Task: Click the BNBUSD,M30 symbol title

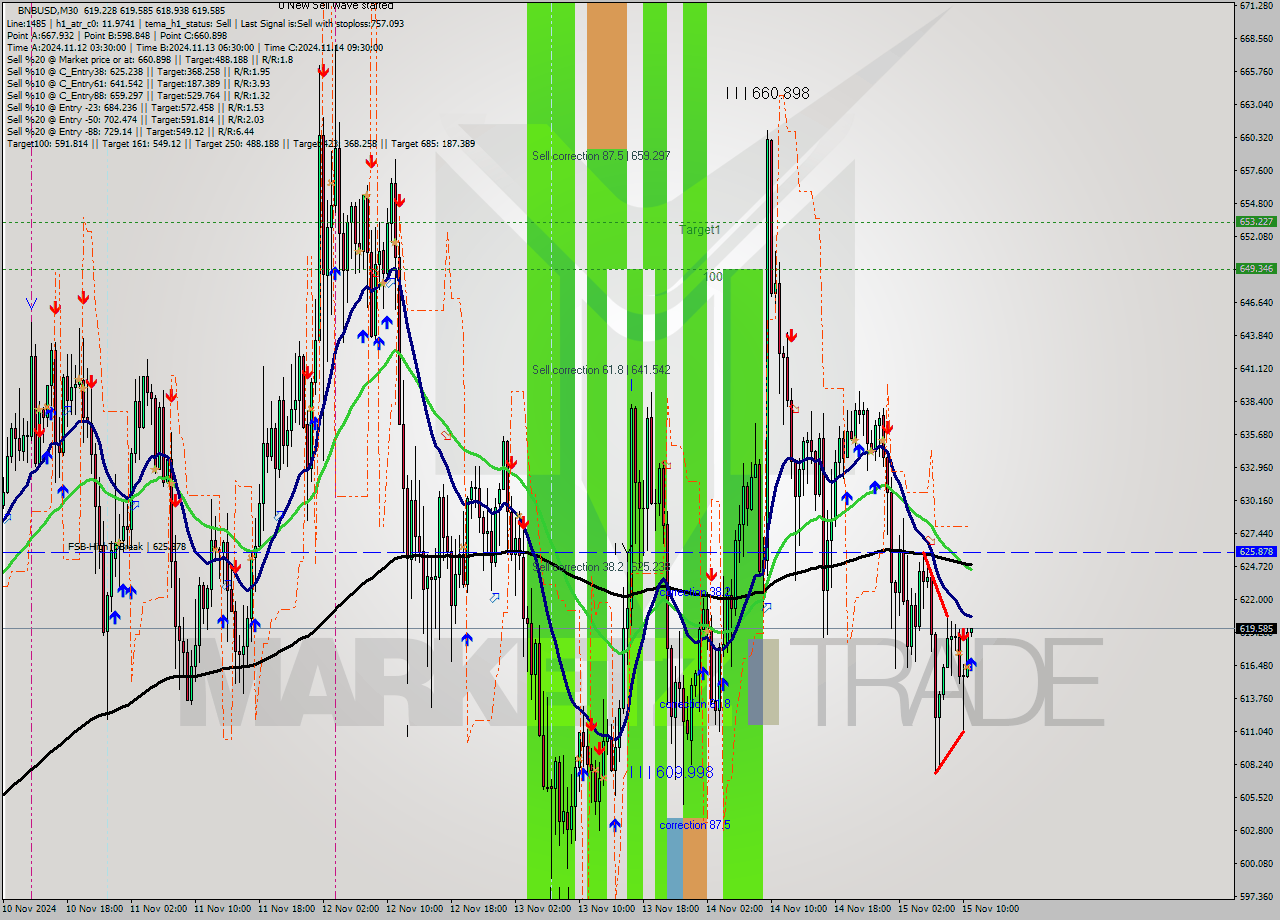Action: click(x=49, y=10)
